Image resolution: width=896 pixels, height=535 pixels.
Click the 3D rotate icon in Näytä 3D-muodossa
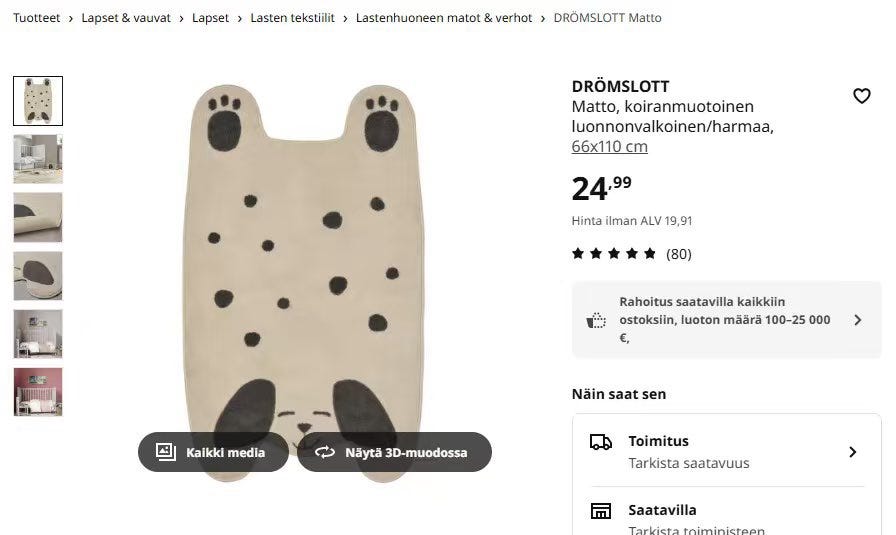(x=325, y=452)
